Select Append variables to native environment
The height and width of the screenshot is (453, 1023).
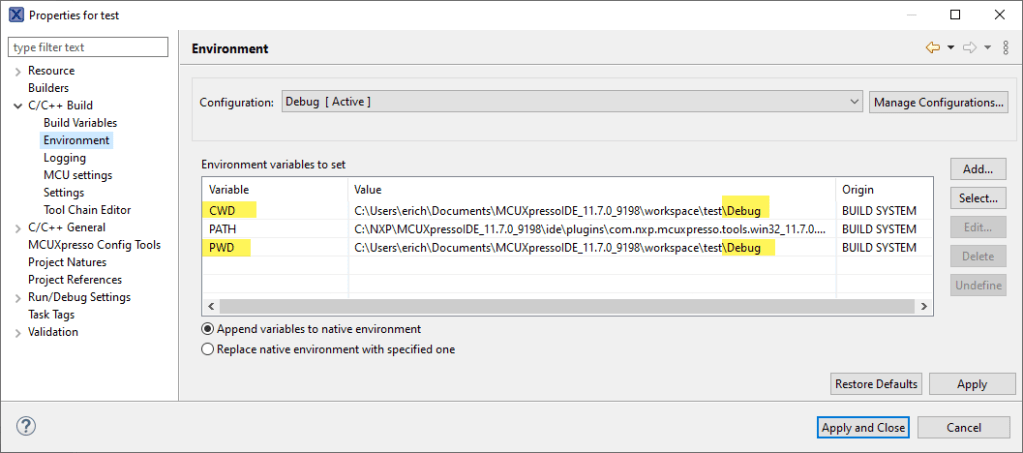[208, 329]
